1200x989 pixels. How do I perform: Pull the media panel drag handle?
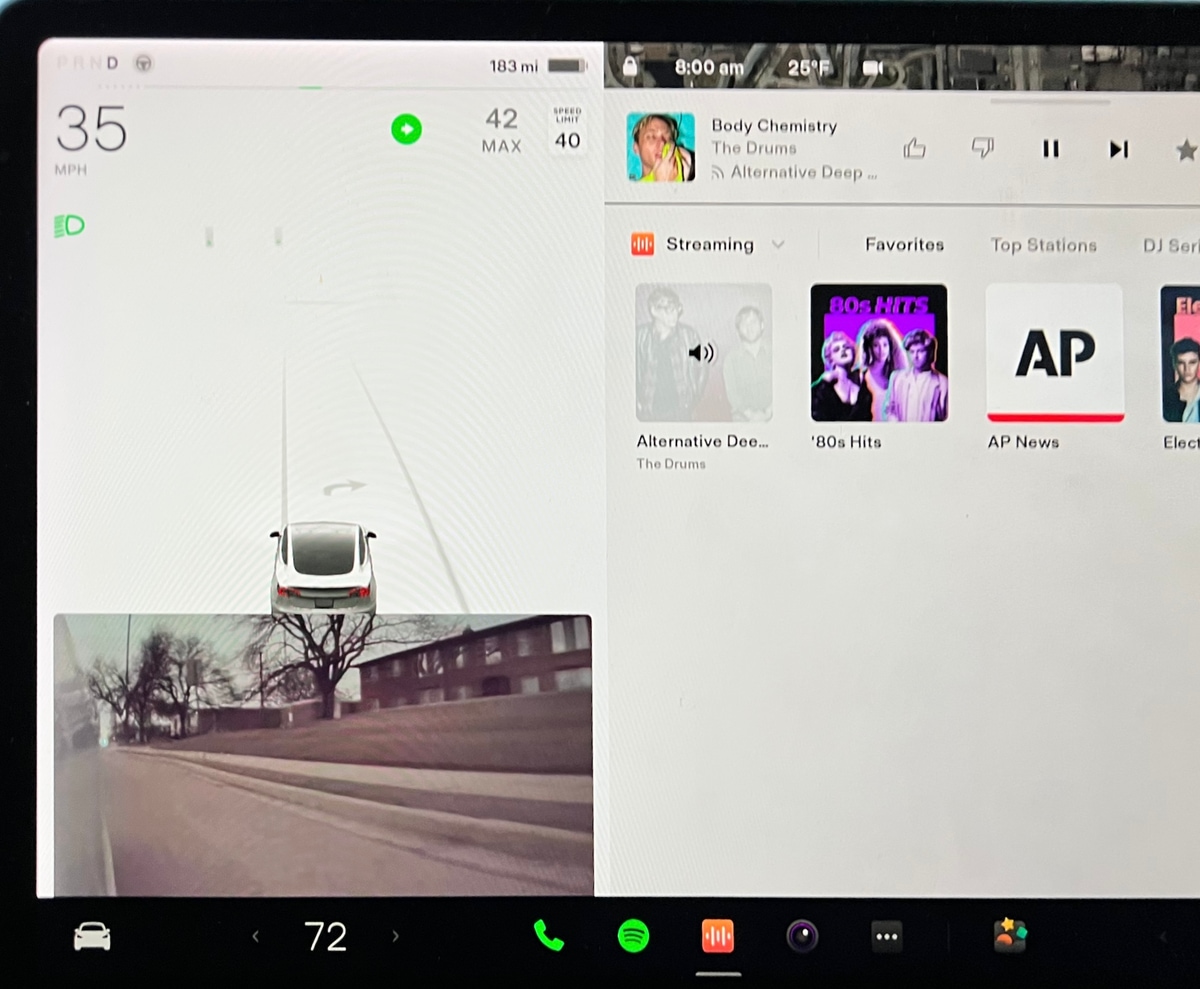coord(1050,100)
